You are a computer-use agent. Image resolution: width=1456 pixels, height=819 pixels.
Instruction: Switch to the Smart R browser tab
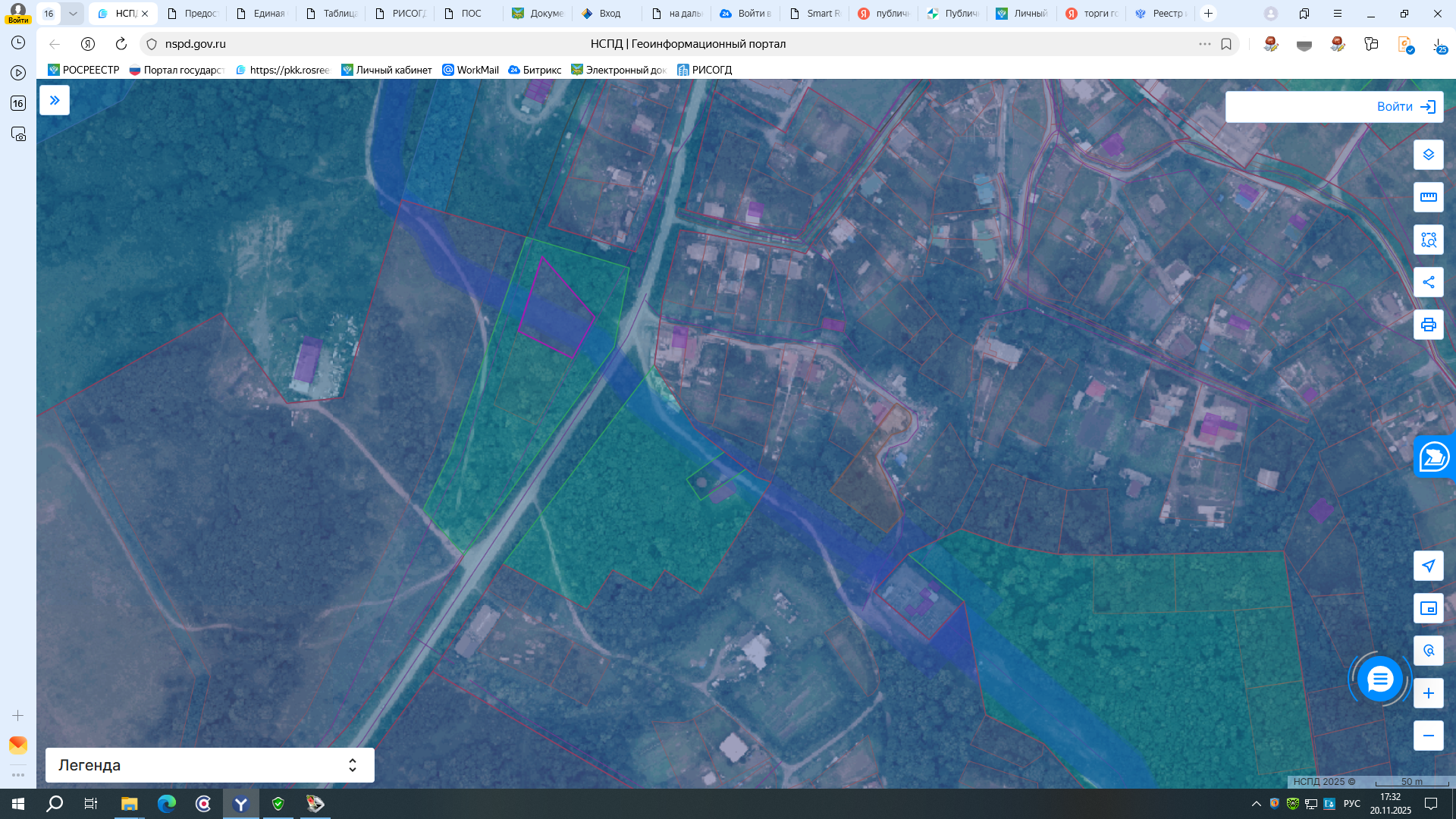(x=816, y=14)
